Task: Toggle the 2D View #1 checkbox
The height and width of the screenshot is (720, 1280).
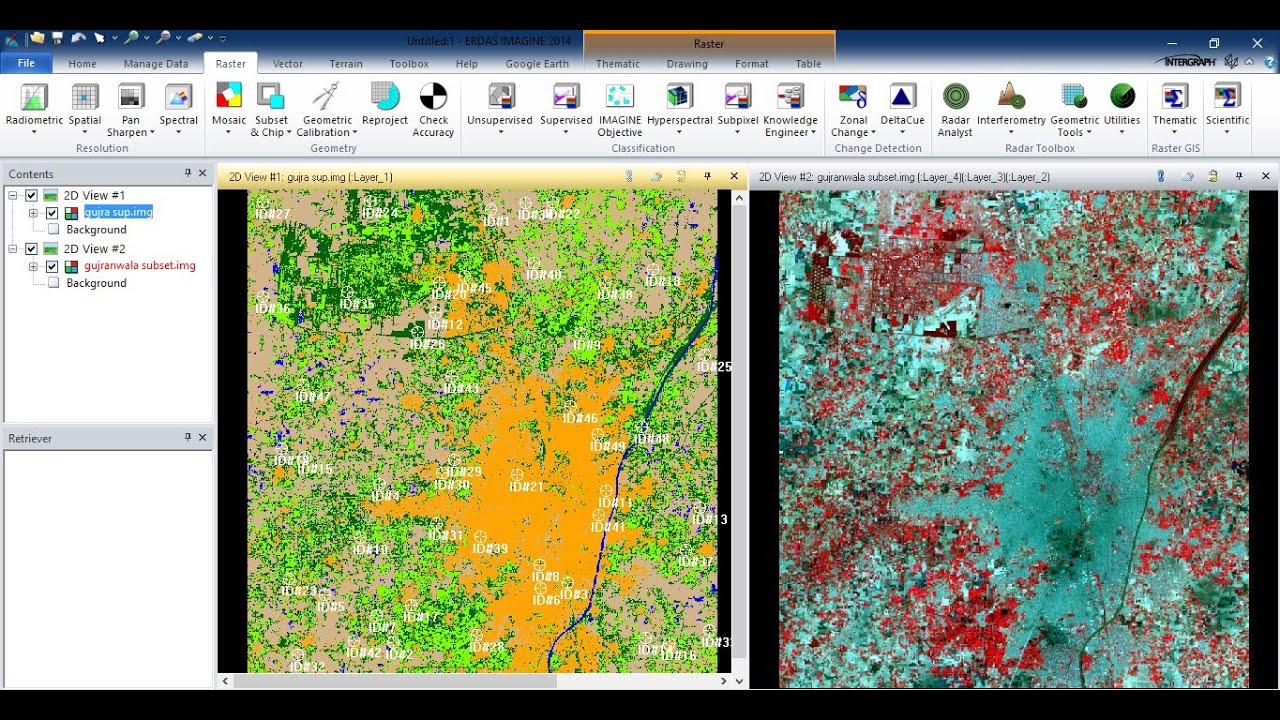Action: (32, 195)
